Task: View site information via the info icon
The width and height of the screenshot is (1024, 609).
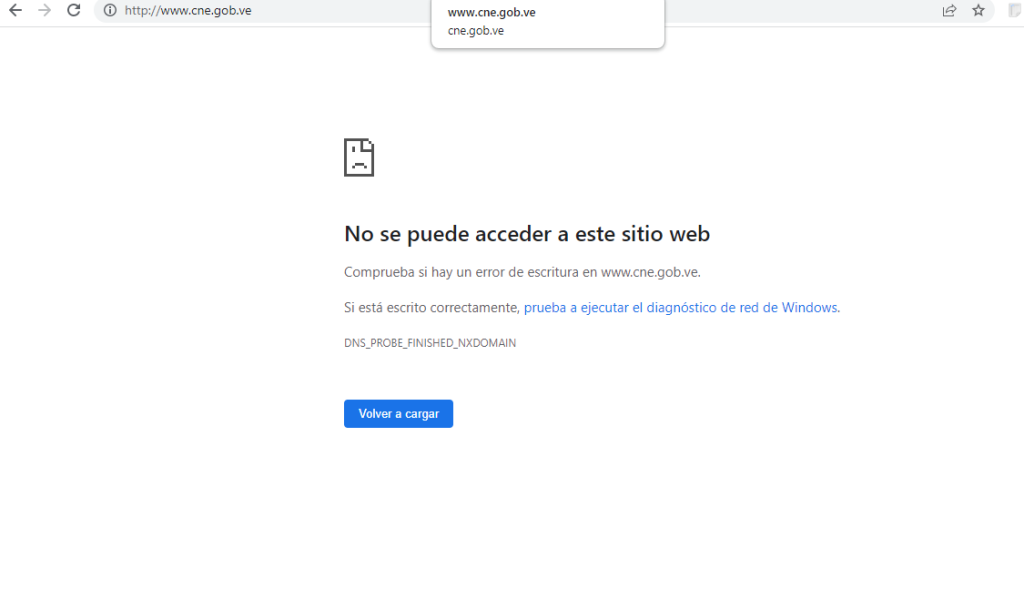Action: (110, 10)
